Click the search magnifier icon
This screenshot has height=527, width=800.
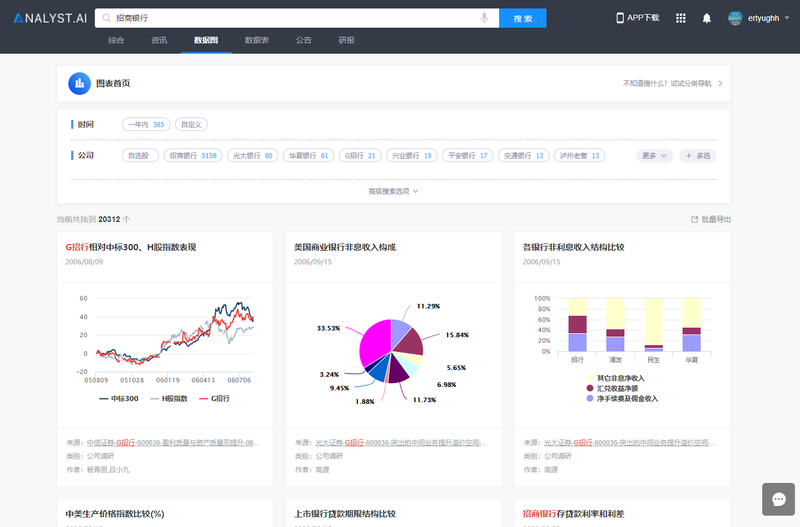pyautogui.click(x=106, y=18)
